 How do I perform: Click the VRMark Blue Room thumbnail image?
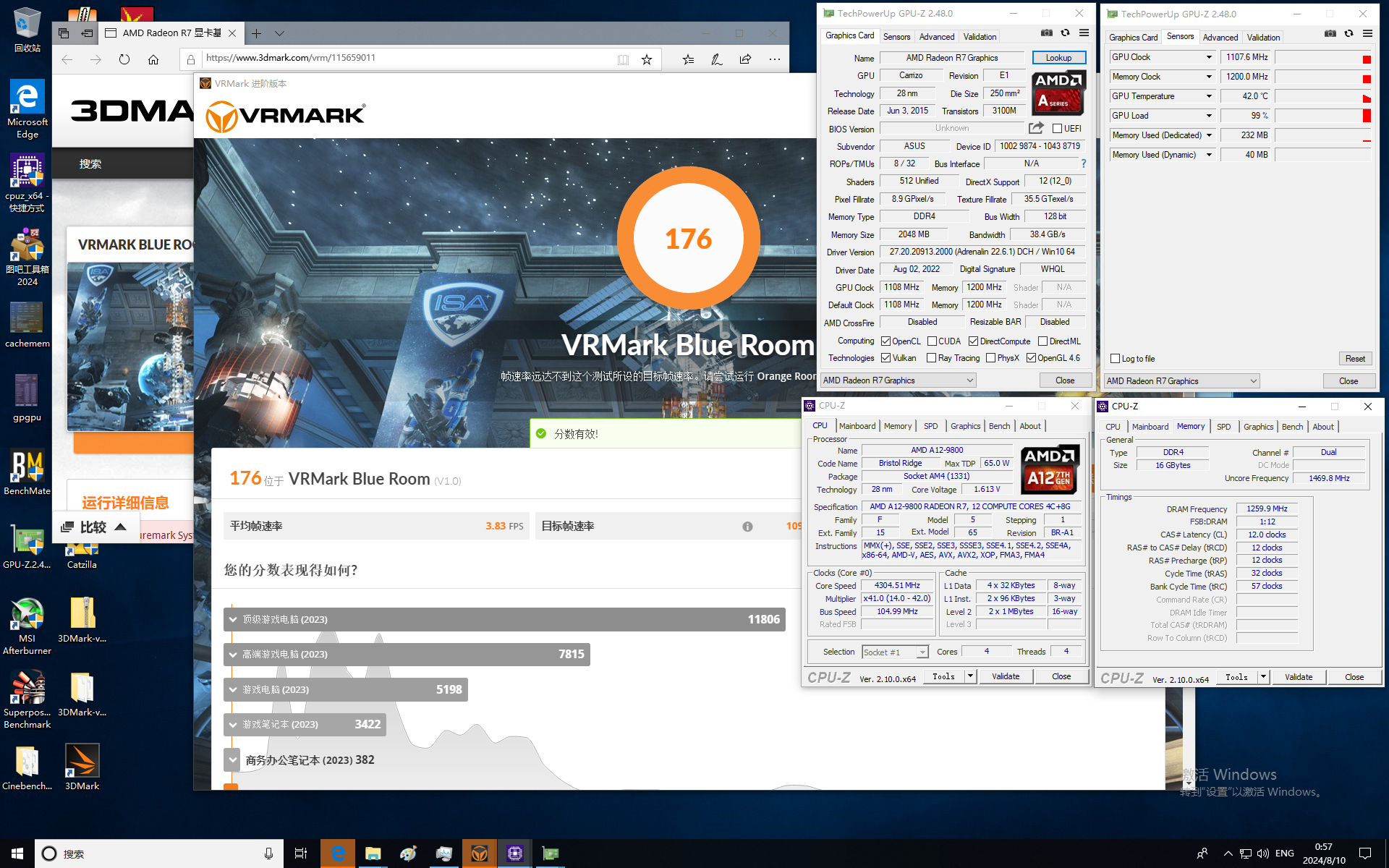[x=131, y=346]
